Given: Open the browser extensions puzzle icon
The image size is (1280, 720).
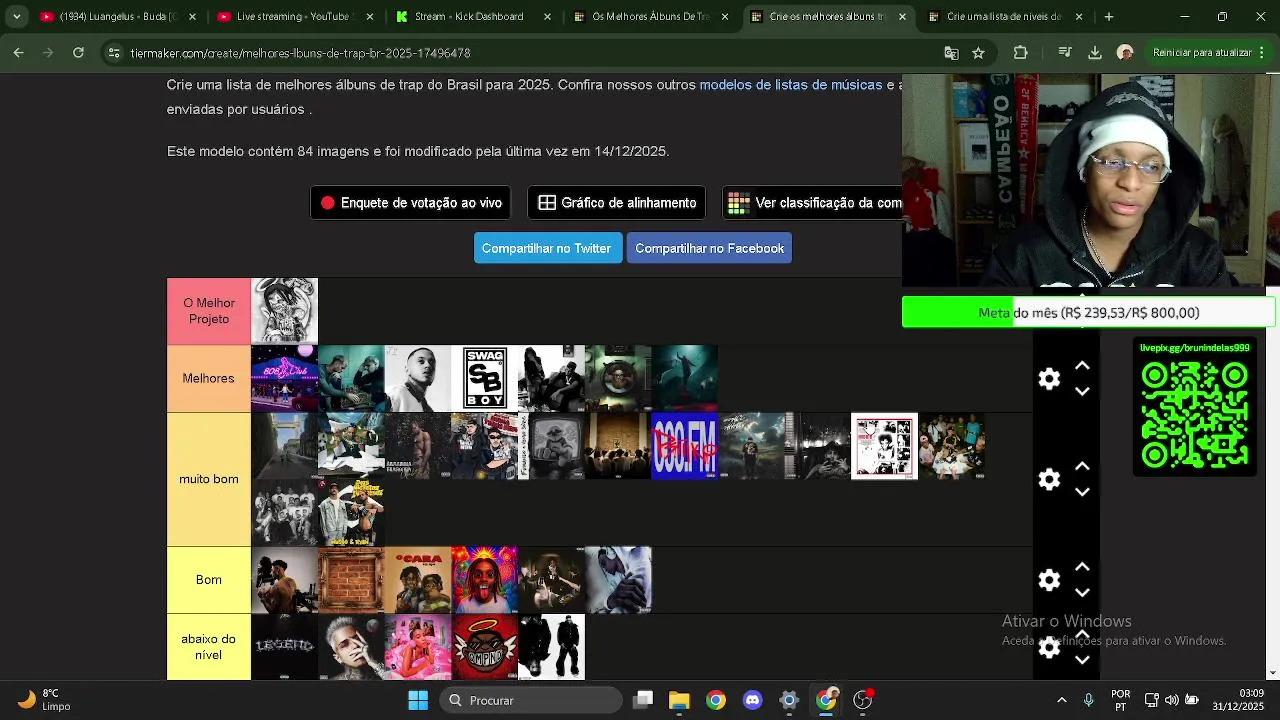Looking at the screenshot, I should 1020,53.
